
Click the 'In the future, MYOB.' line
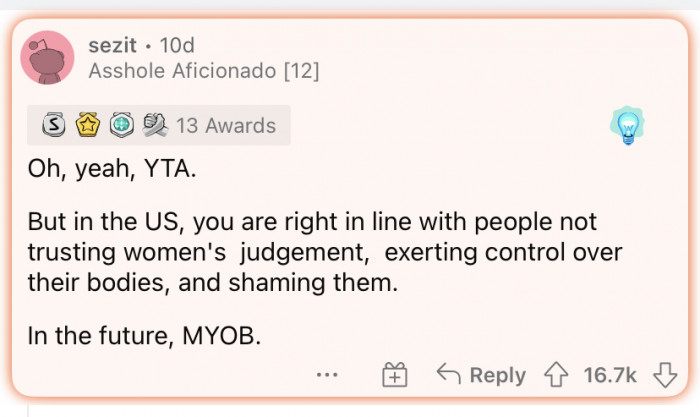[x=145, y=335]
